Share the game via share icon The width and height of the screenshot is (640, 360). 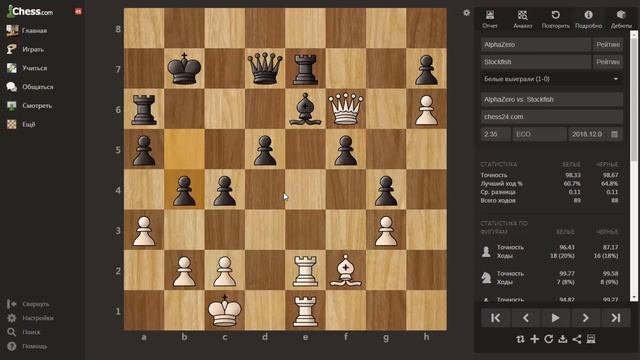click(577, 339)
